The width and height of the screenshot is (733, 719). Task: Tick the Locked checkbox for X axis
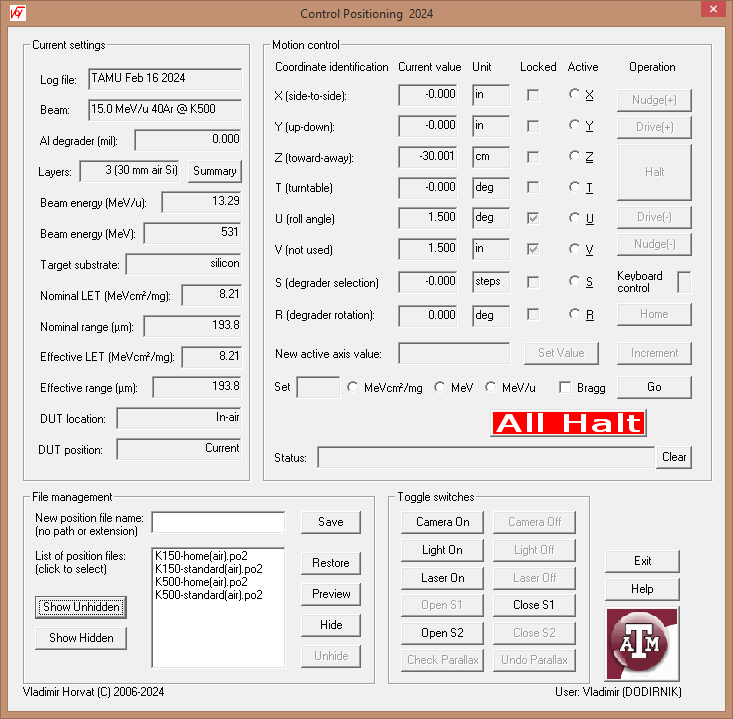point(533,95)
